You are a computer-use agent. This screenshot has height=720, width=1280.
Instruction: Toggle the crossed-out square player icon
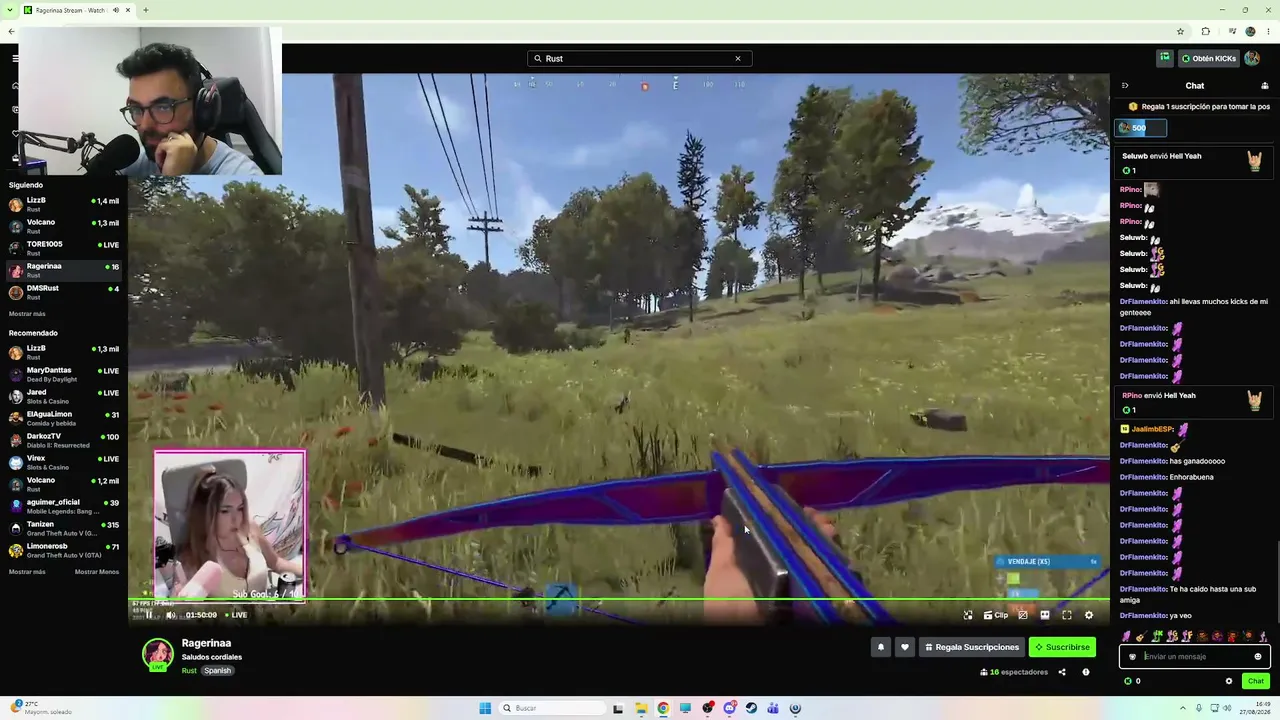[x=1022, y=615]
